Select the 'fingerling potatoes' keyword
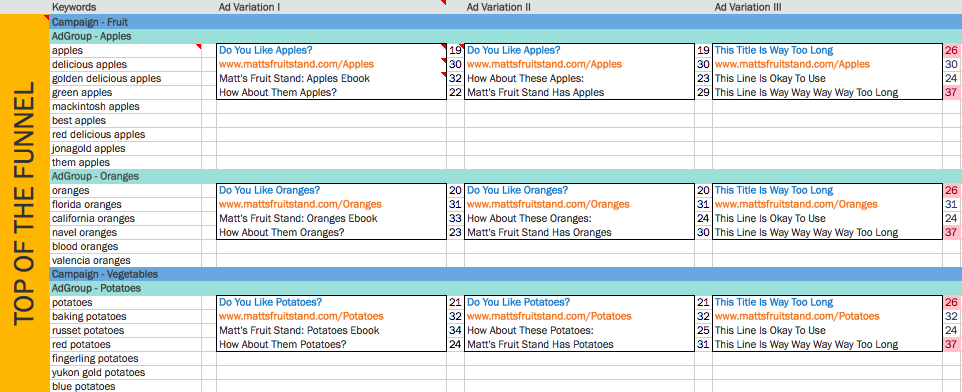 pos(126,358)
